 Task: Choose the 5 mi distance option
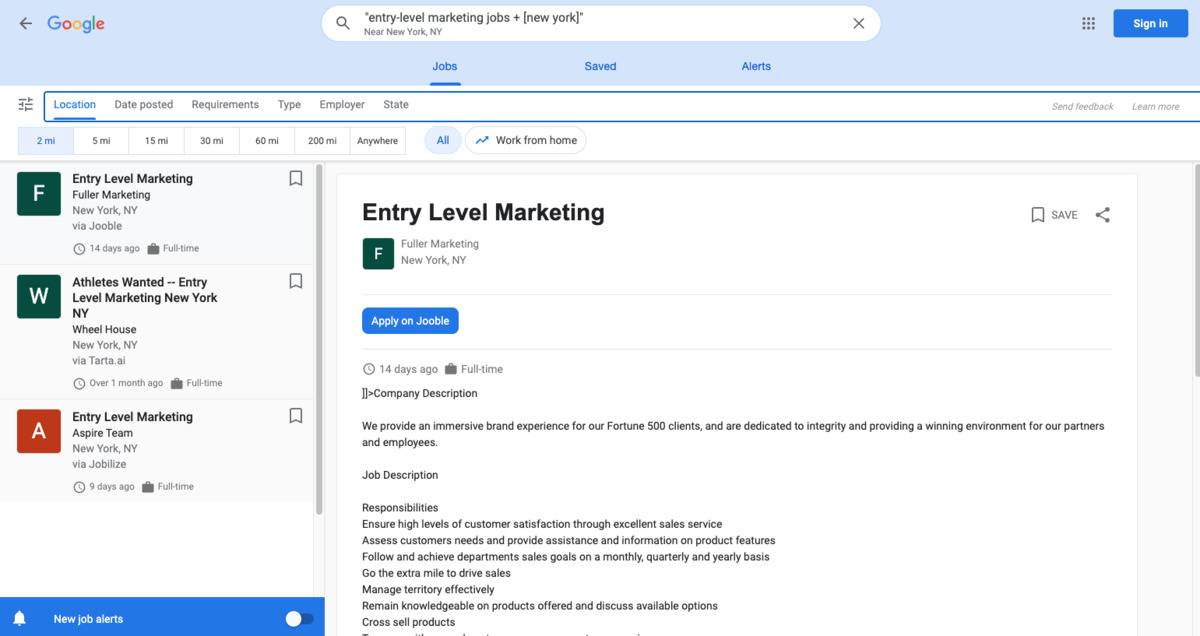click(x=101, y=141)
